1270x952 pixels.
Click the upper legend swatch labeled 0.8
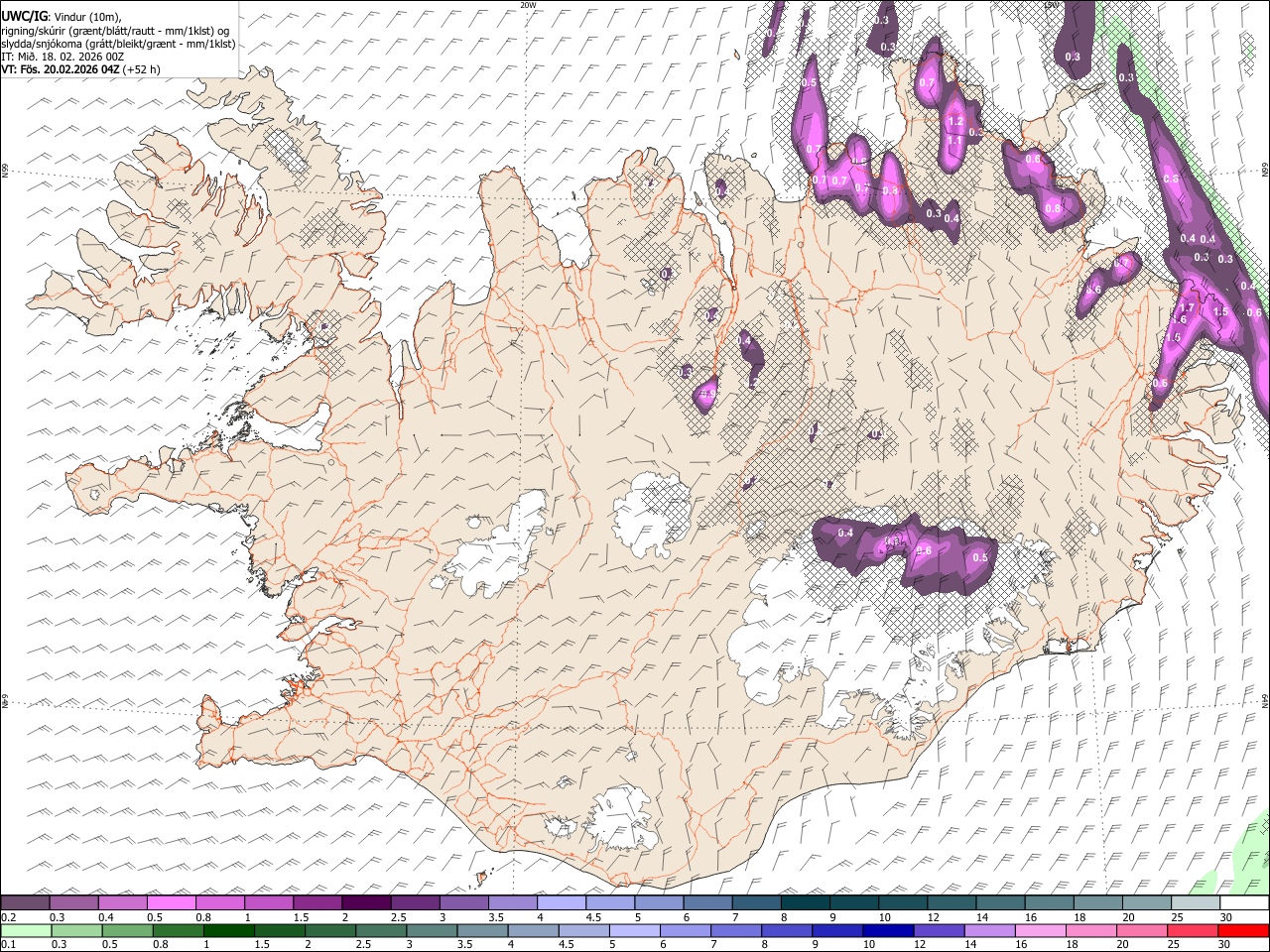[220, 902]
